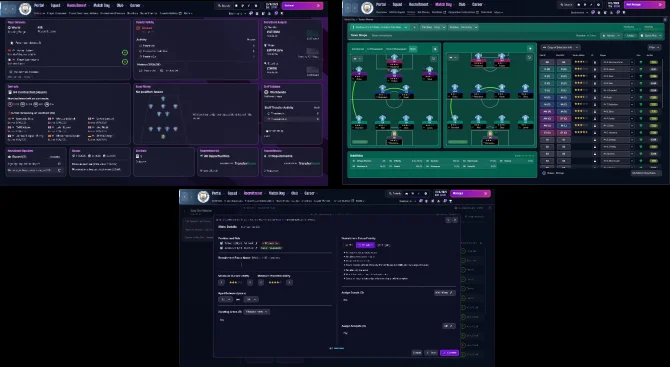Screen dimensions: 670x367
Task: Open Recruitment menu in Recruitment overview window
Action: [x=76, y=6]
